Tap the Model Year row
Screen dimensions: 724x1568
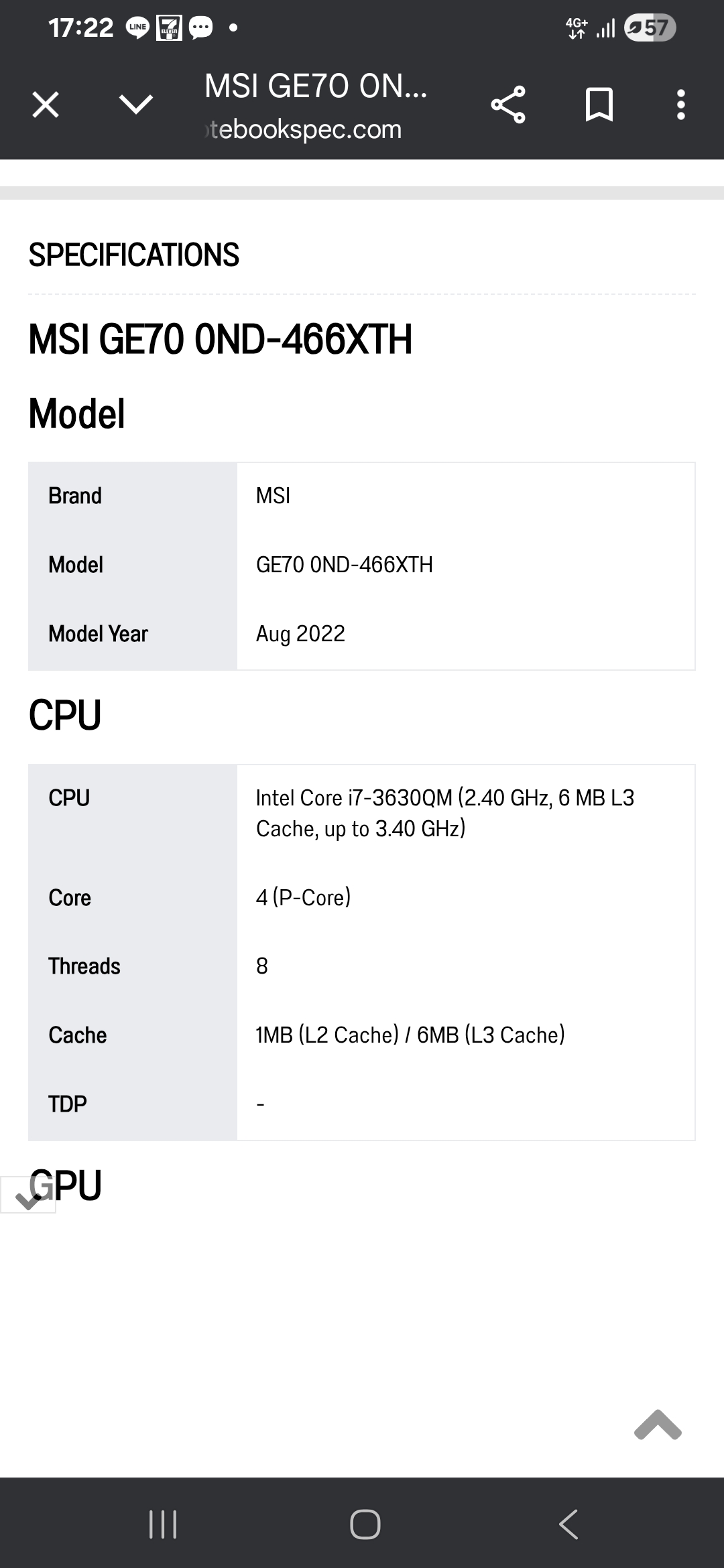pos(361,634)
